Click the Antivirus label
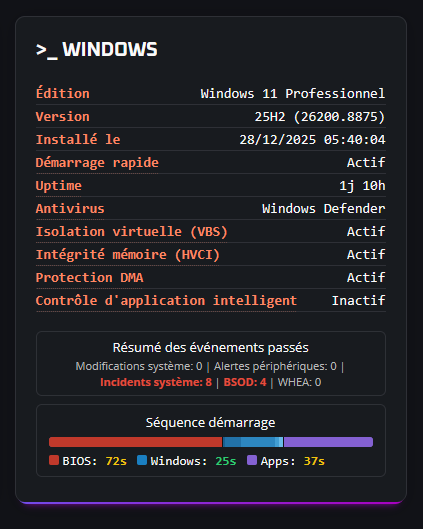The width and height of the screenshot is (423, 529). (x=70, y=208)
